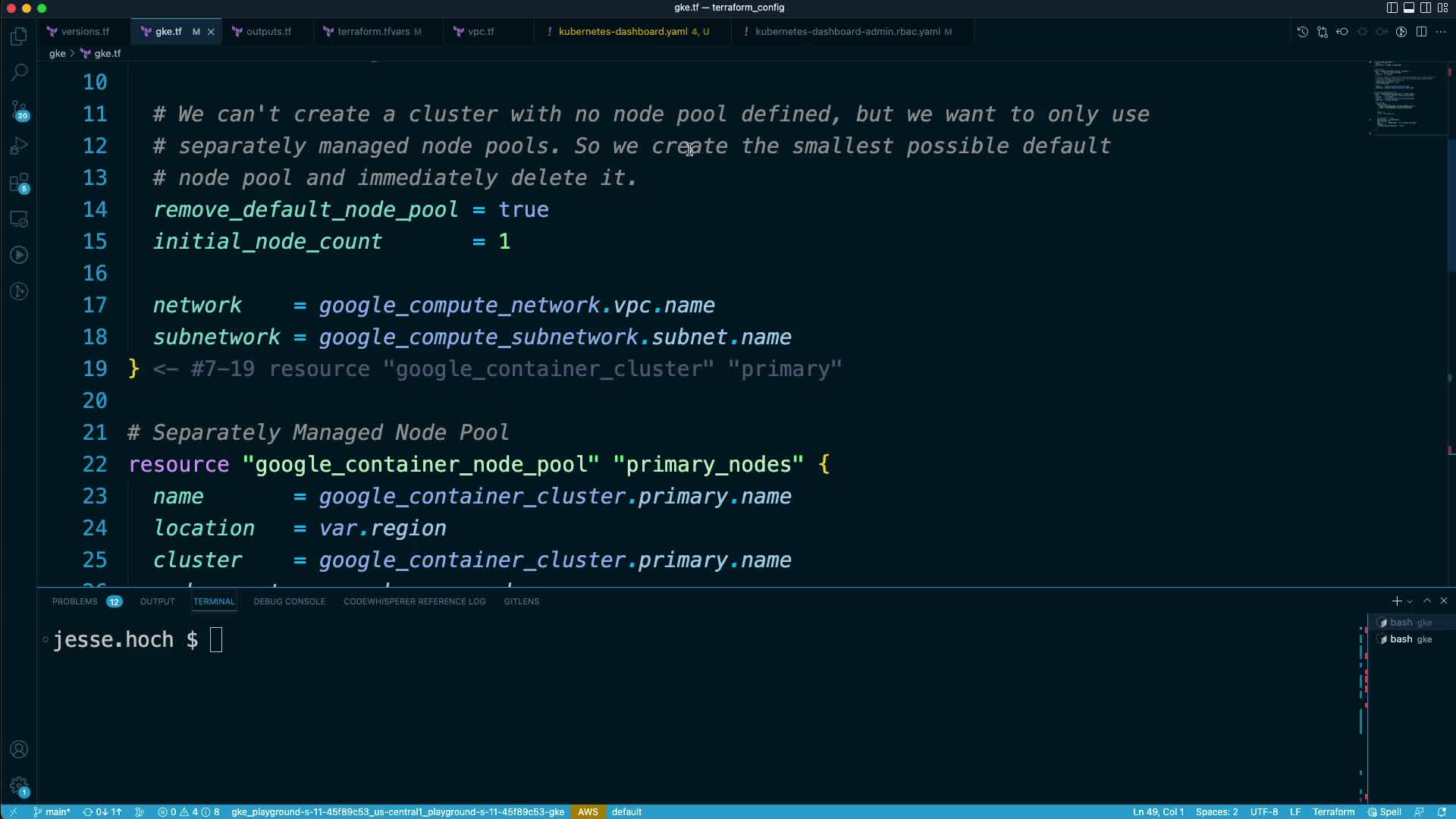The width and height of the screenshot is (1456, 819).
Task: Open the Extensions view in activity bar
Action: pyautogui.click(x=19, y=183)
